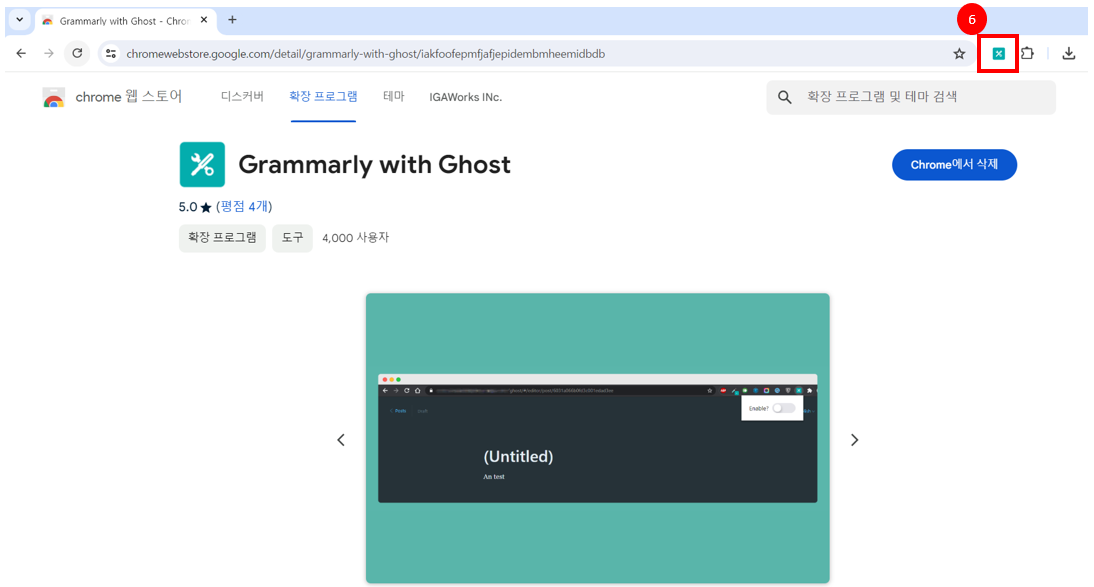Click the extension screenshot preview image

coord(597,438)
